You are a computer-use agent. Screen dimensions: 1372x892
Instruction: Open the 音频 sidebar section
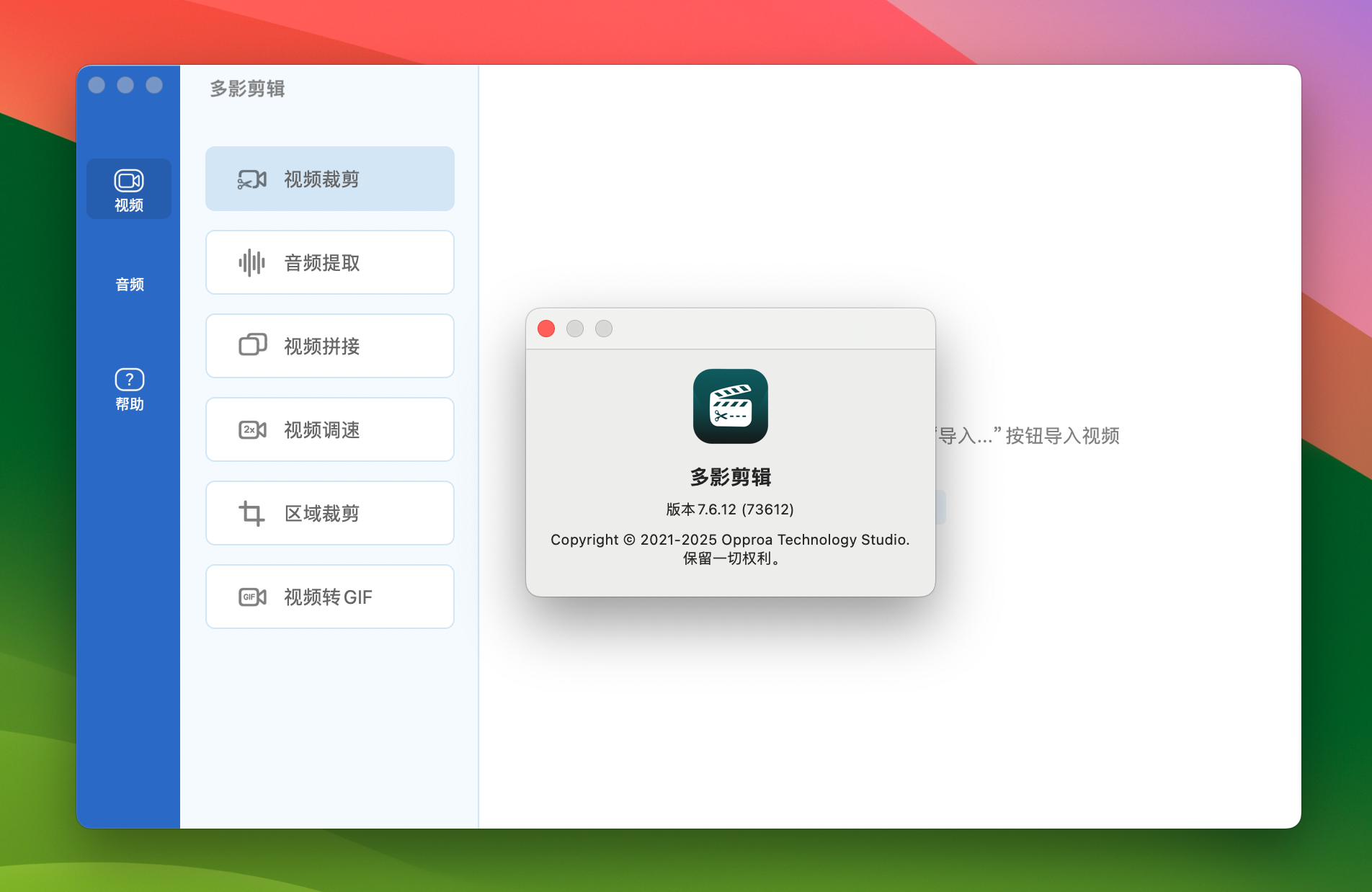tap(130, 284)
